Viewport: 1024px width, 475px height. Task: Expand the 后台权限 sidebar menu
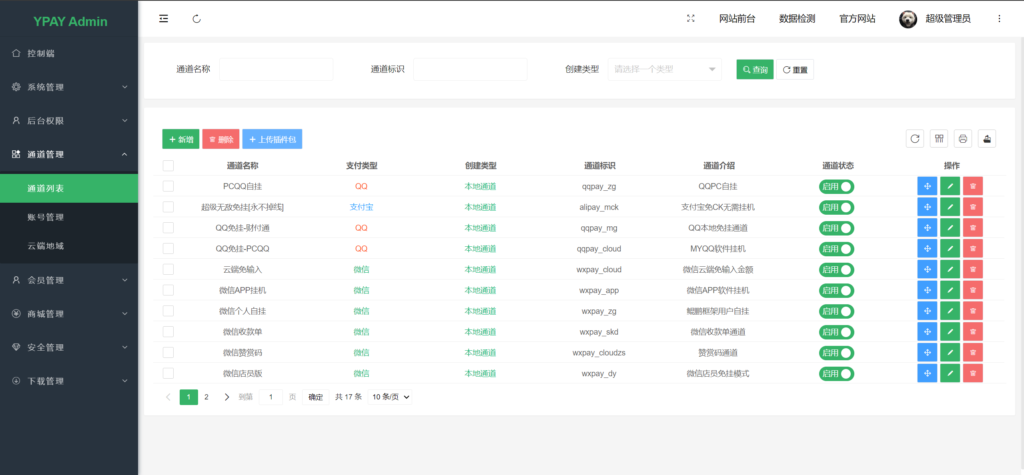[x=69, y=121]
